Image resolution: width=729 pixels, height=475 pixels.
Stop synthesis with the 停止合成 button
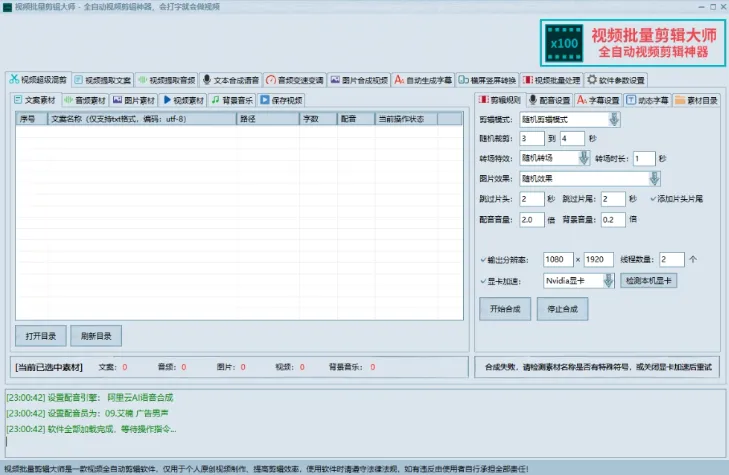point(563,309)
